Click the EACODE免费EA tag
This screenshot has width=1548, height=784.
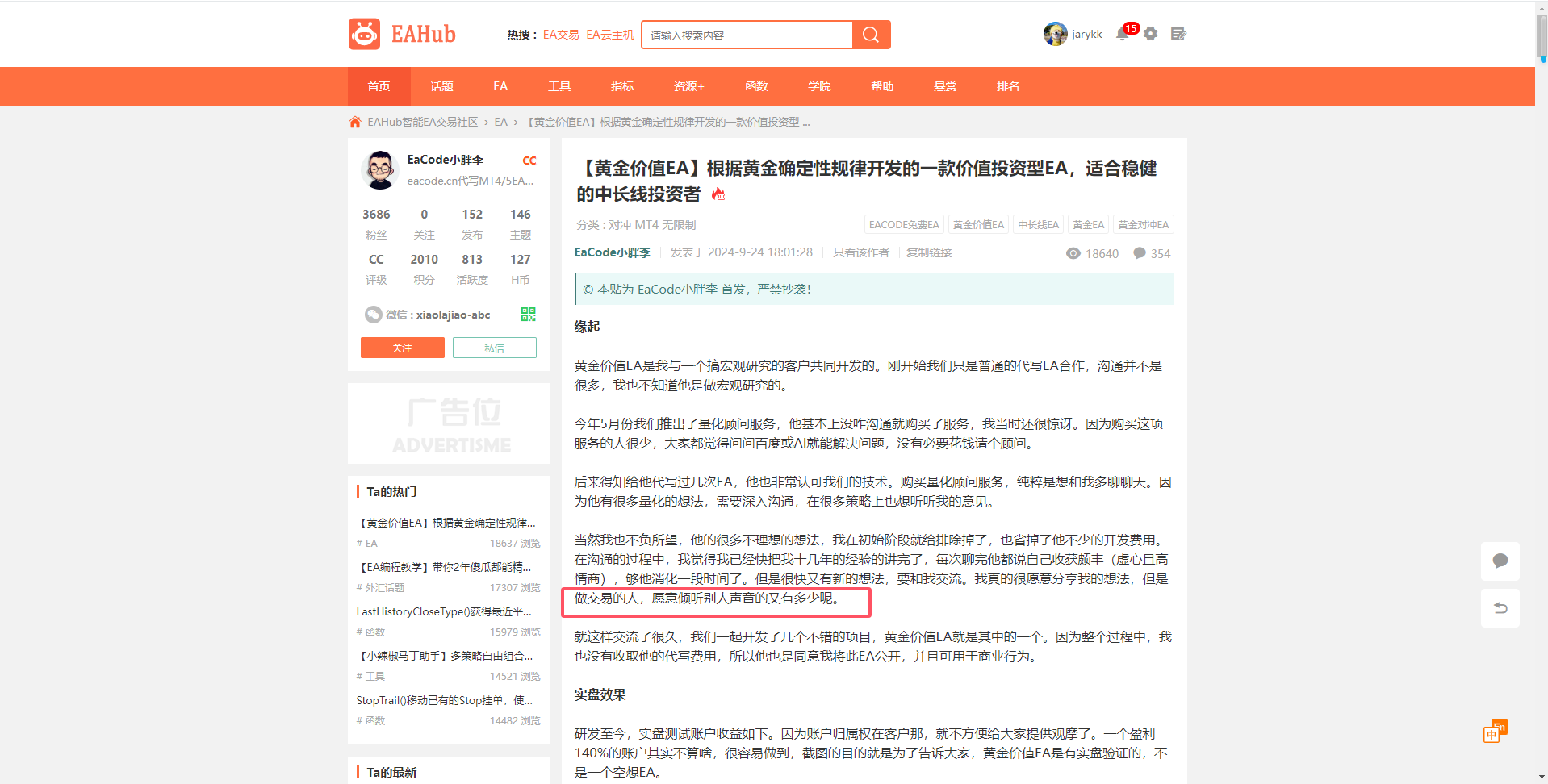click(904, 225)
